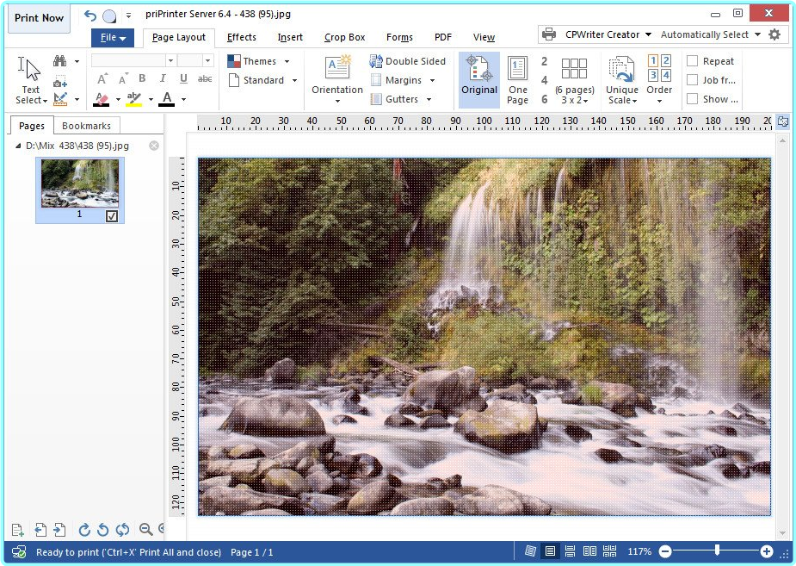Open the page Order option

tap(659, 80)
